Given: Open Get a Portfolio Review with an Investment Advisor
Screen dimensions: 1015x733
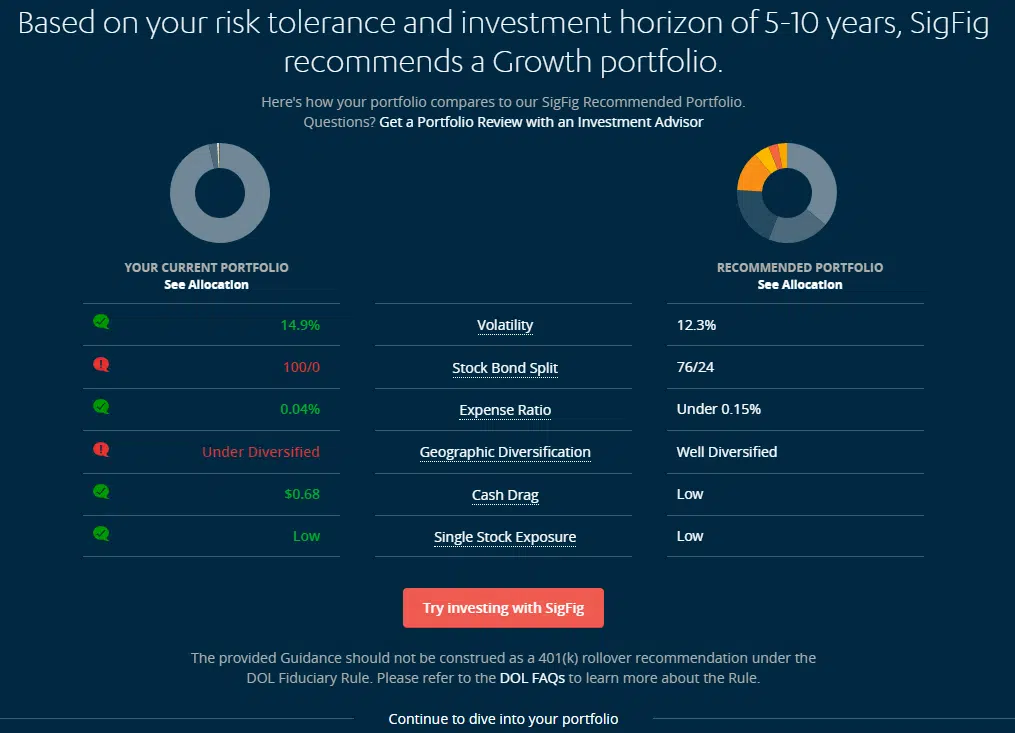Looking at the screenshot, I should pyautogui.click(x=541, y=122).
